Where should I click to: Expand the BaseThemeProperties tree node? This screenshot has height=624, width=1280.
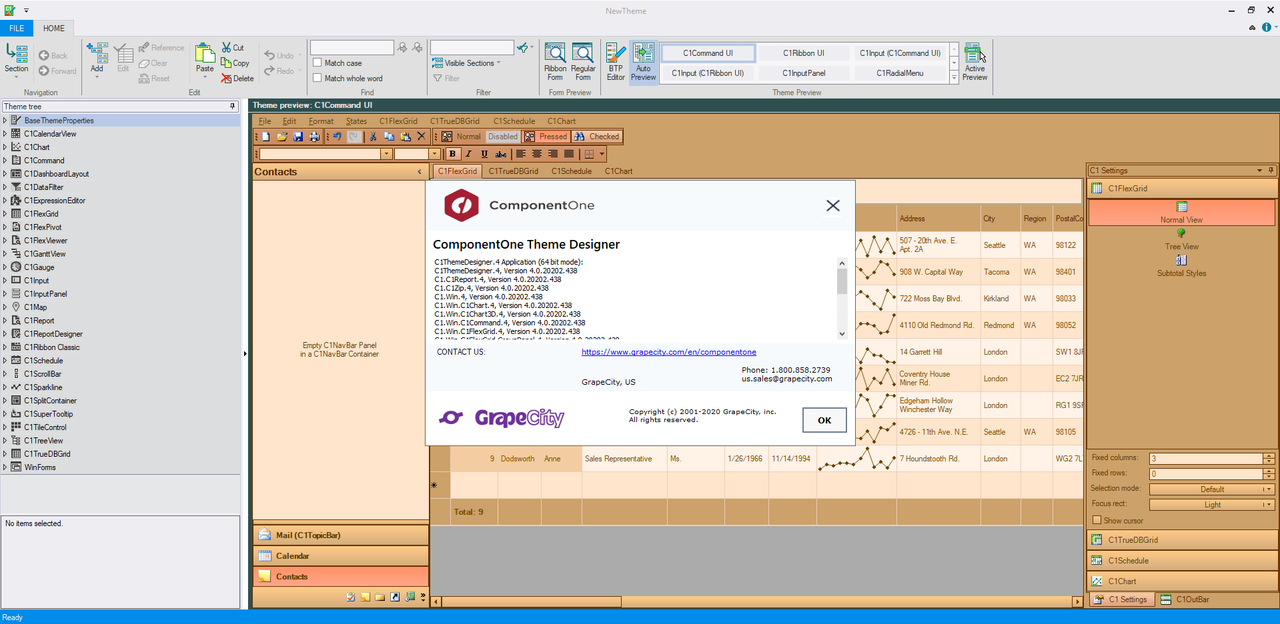pyautogui.click(x=5, y=120)
